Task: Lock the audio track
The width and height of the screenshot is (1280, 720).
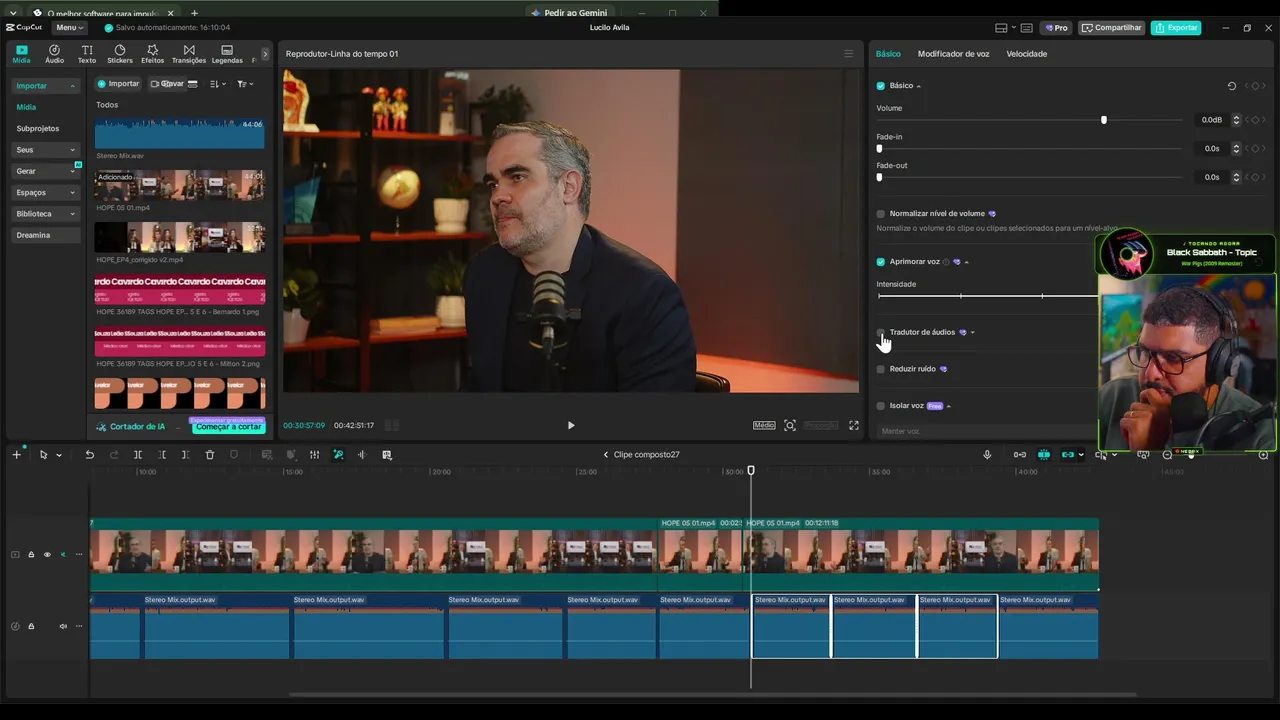Action: (x=31, y=627)
